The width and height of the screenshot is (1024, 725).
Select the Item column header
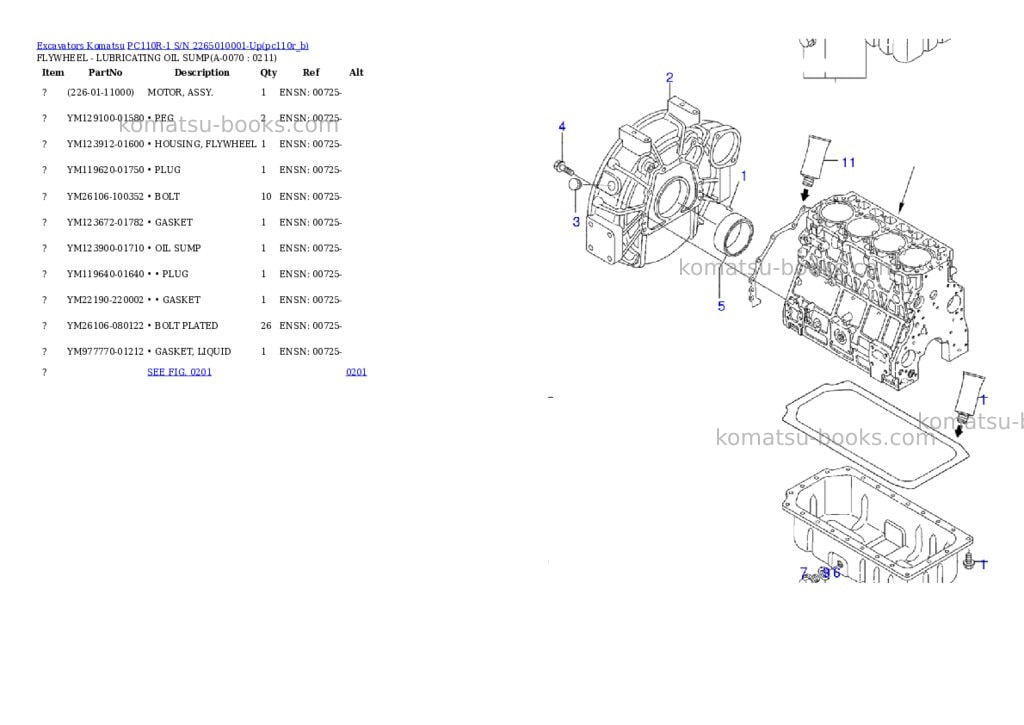(x=53, y=72)
